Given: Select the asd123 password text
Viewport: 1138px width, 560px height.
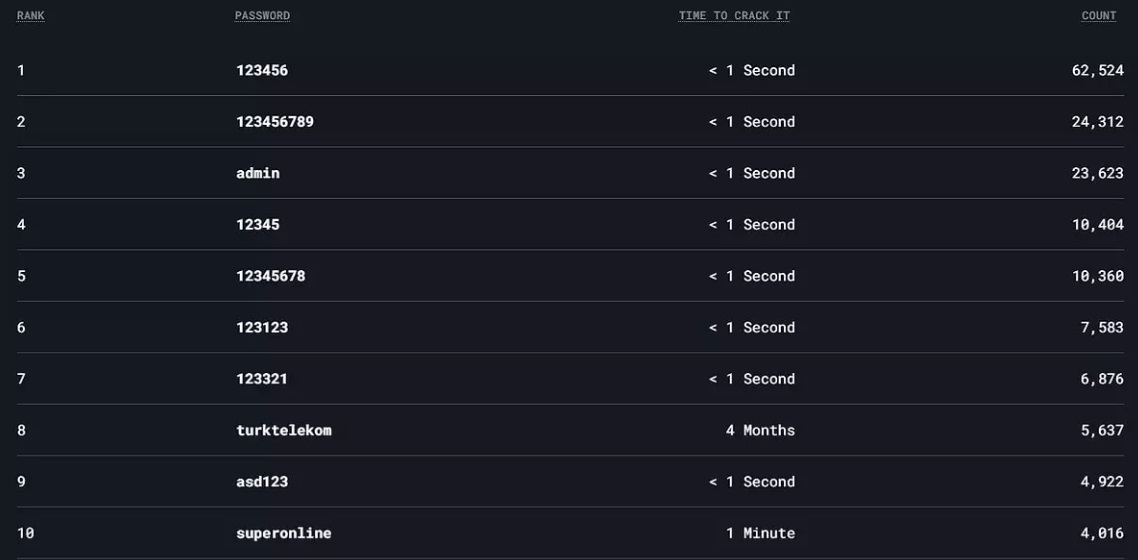Looking at the screenshot, I should 262,482.
